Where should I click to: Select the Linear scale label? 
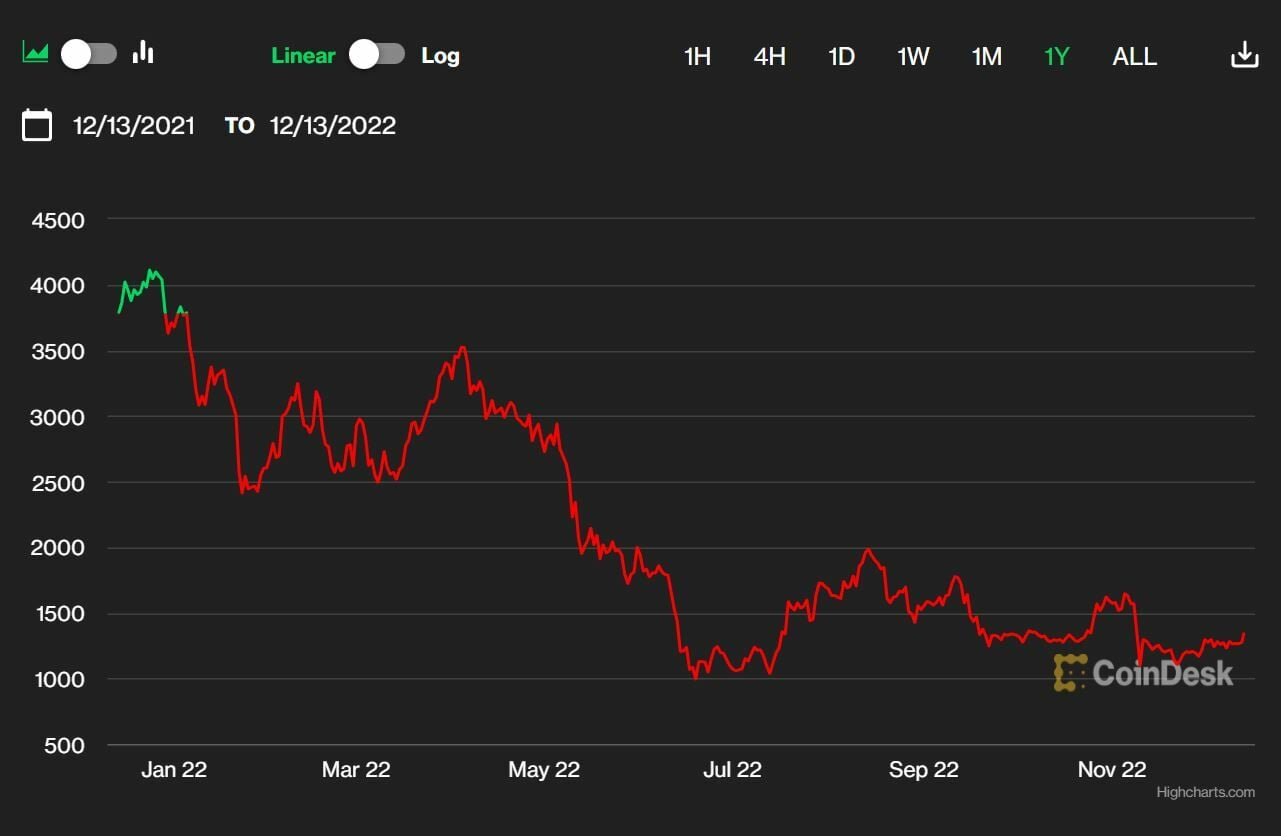[303, 56]
